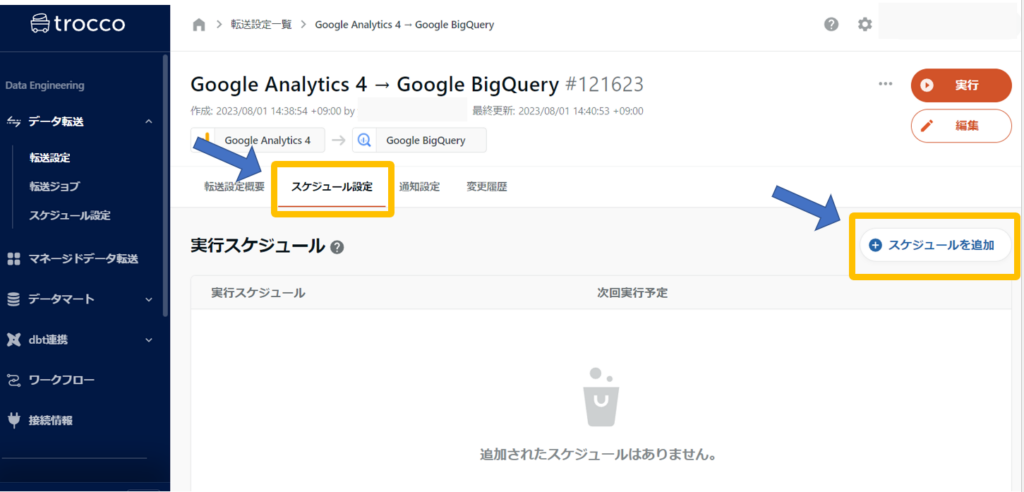Click the home icon in breadcrumb
Screen dimensions: 1024x492
[199, 25]
